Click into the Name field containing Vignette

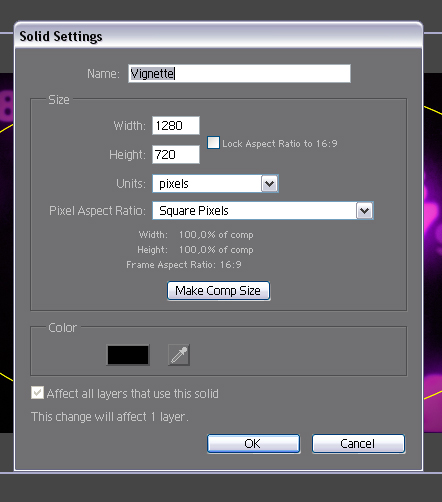[239, 73]
